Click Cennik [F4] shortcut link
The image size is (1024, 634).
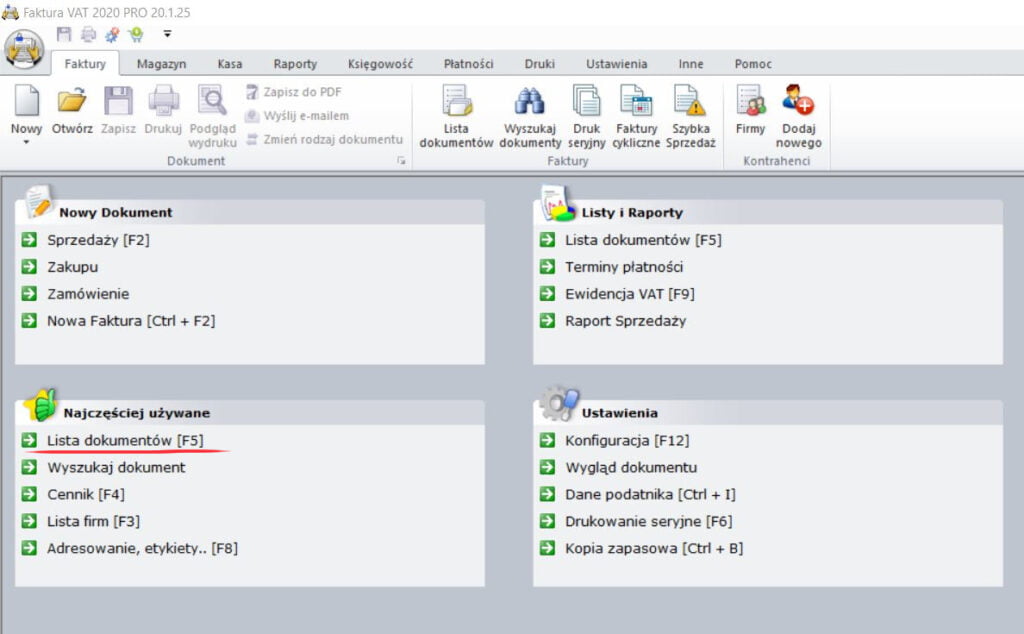pyautogui.click(x=85, y=494)
